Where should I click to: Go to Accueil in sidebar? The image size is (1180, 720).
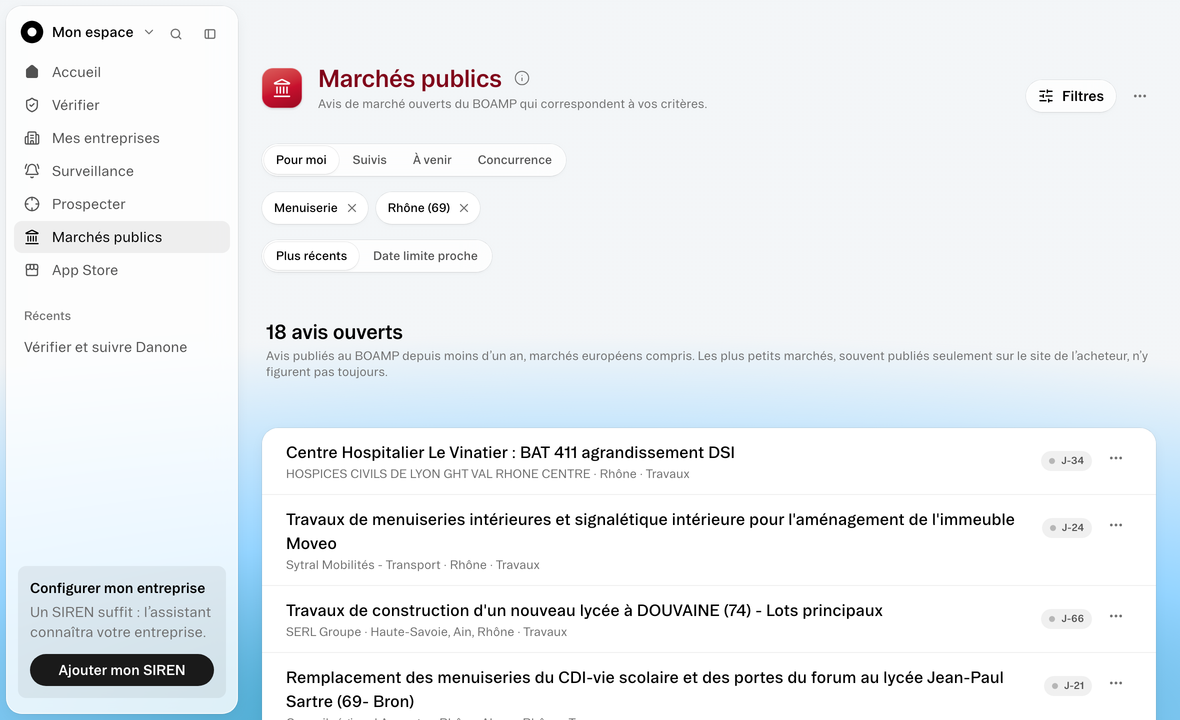122,72
